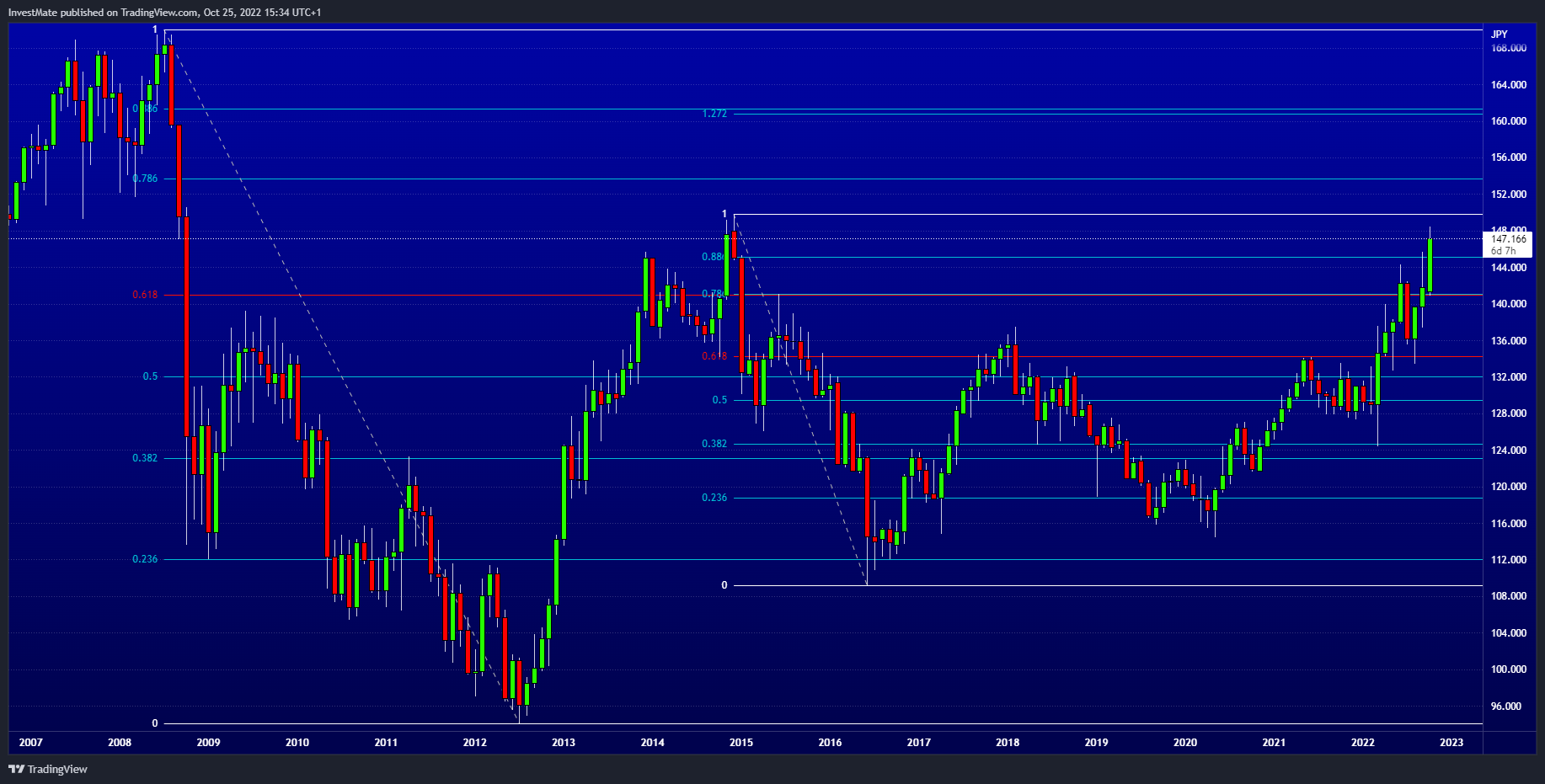Click the 116.000 price axis label
Viewport: 1545px width, 784px height.
pyautogui.click(x=1508, y=524)
